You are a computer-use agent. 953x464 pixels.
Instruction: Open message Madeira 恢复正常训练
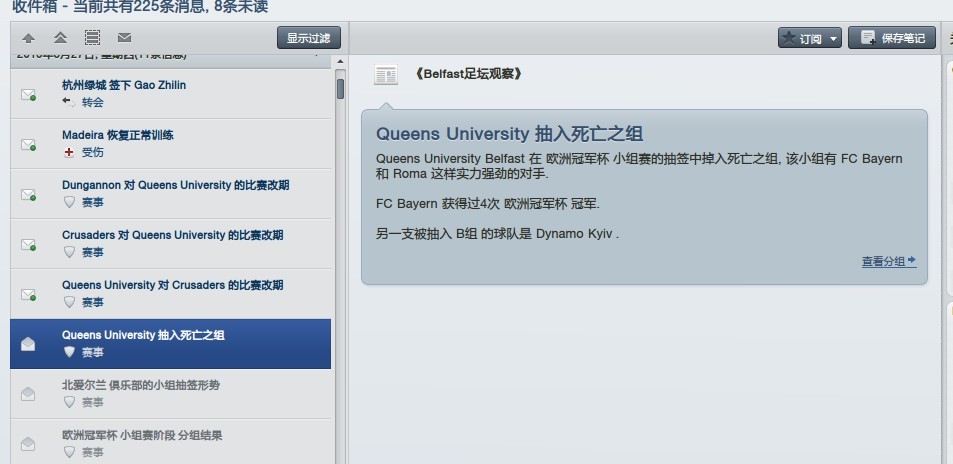tap(171, 144)
